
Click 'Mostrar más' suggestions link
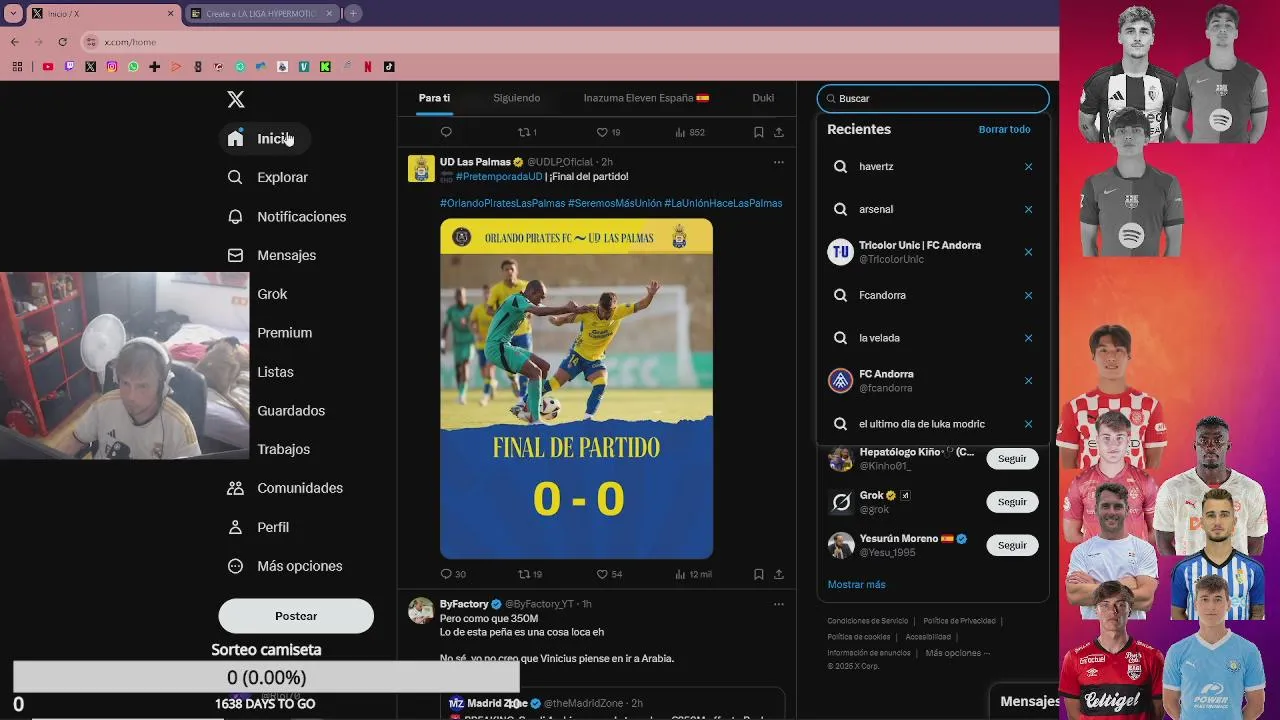point(856,584)
